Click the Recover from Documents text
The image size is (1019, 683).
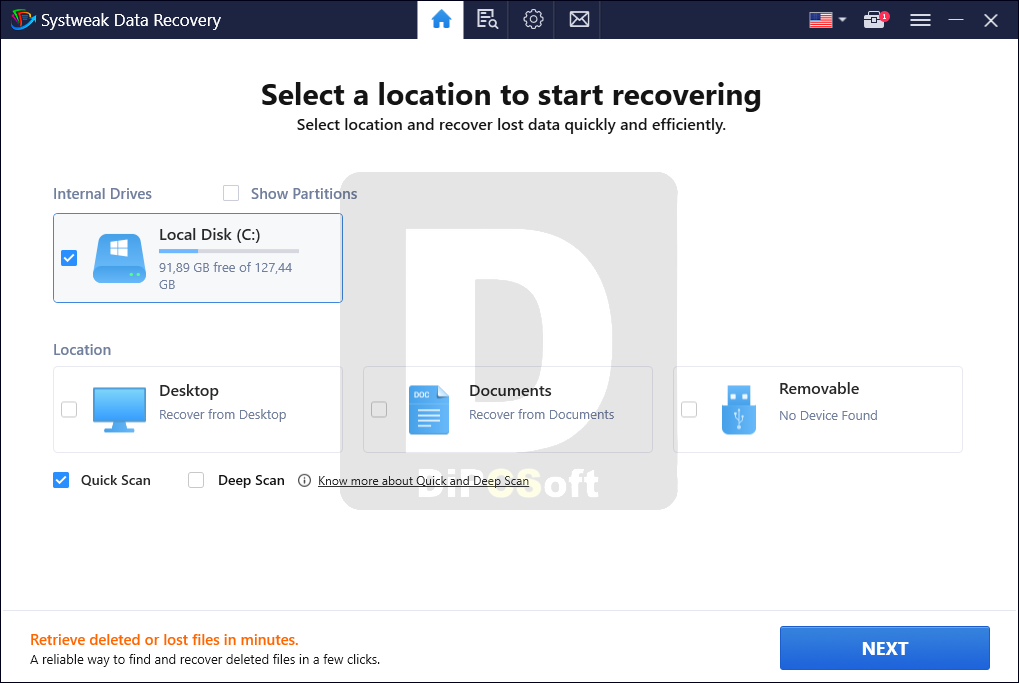click(x=541, y=415)
